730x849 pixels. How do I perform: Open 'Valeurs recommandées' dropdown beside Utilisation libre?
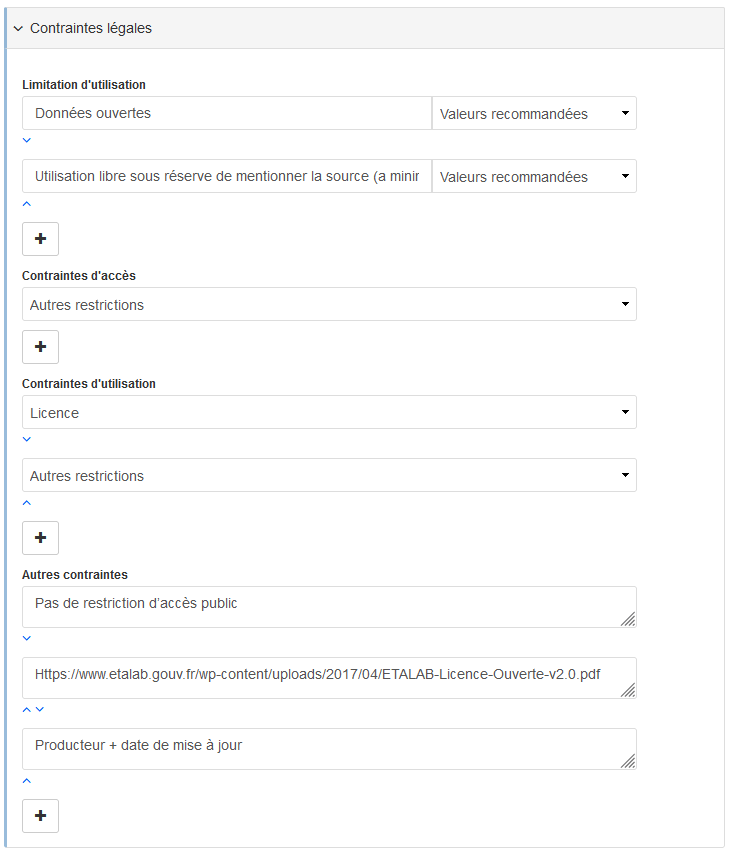[534, 177]
